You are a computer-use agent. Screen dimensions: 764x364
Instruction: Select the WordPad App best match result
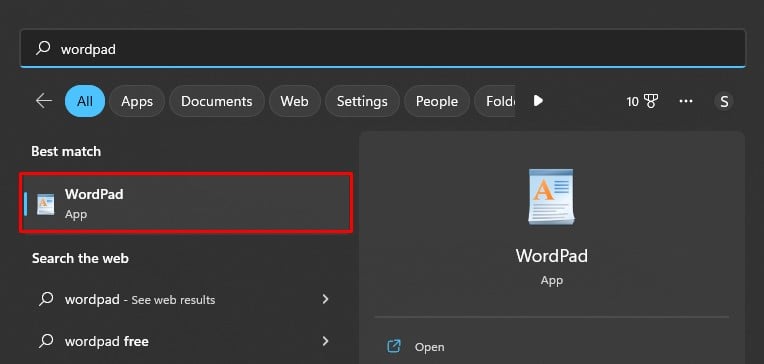point(186,203)
